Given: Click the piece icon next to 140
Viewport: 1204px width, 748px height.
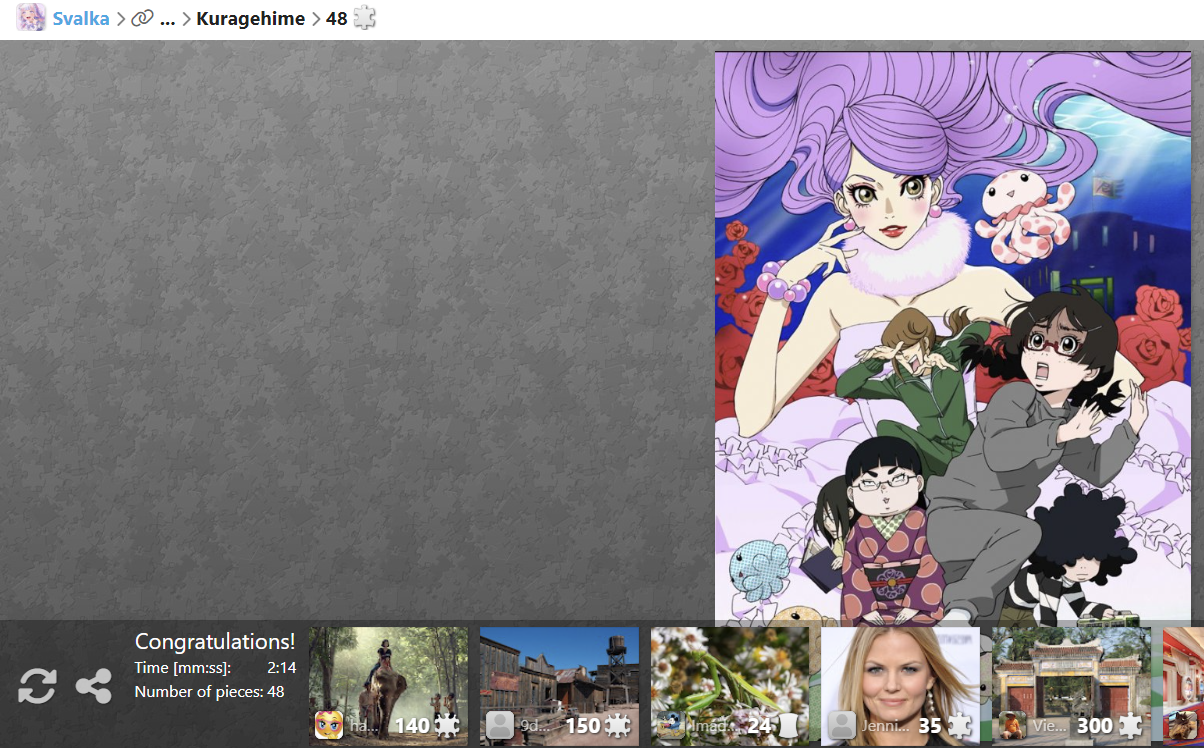Looking at the screenshot, I should pyautogui.click(x=447, y=726).
